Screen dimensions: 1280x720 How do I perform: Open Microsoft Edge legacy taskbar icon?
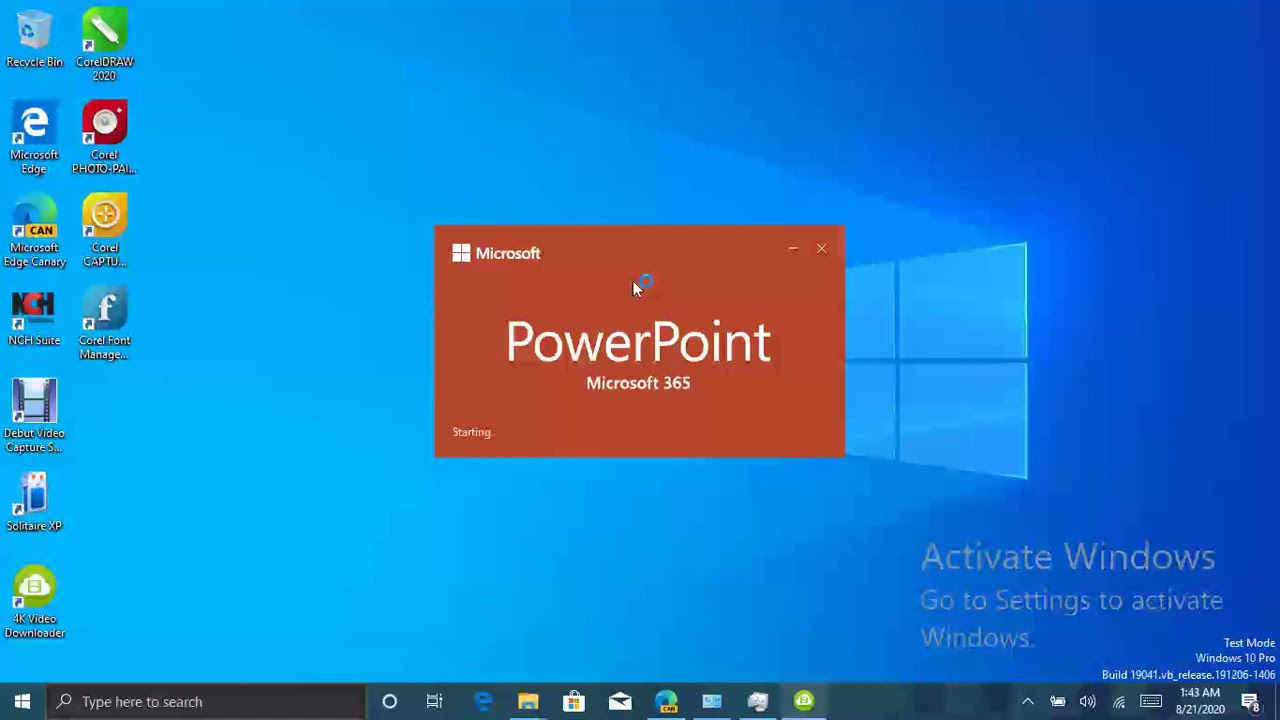[x=482, y=701]
